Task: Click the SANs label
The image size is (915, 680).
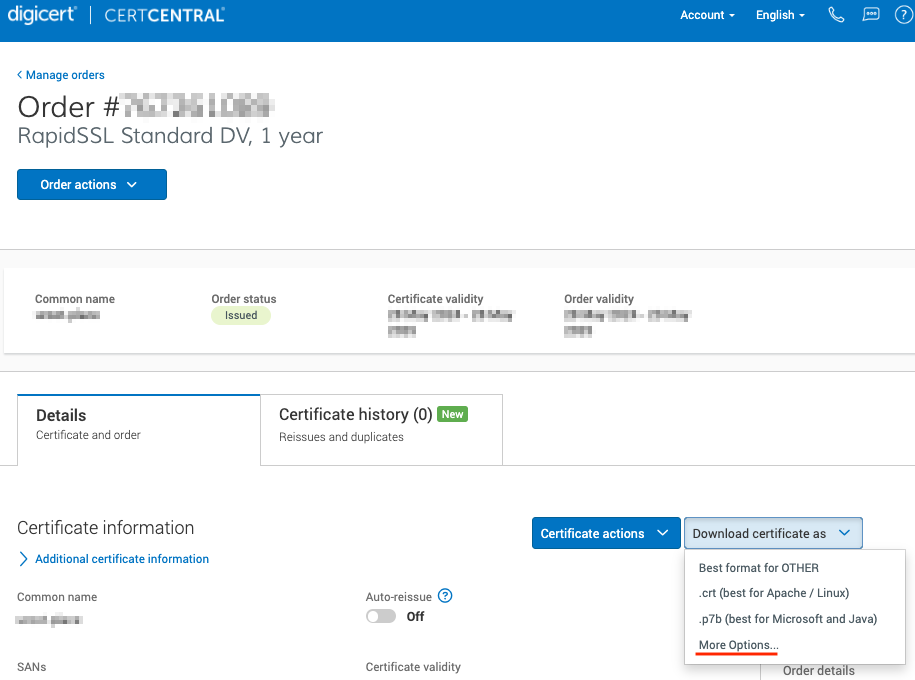Action: [x=32, y=667]
